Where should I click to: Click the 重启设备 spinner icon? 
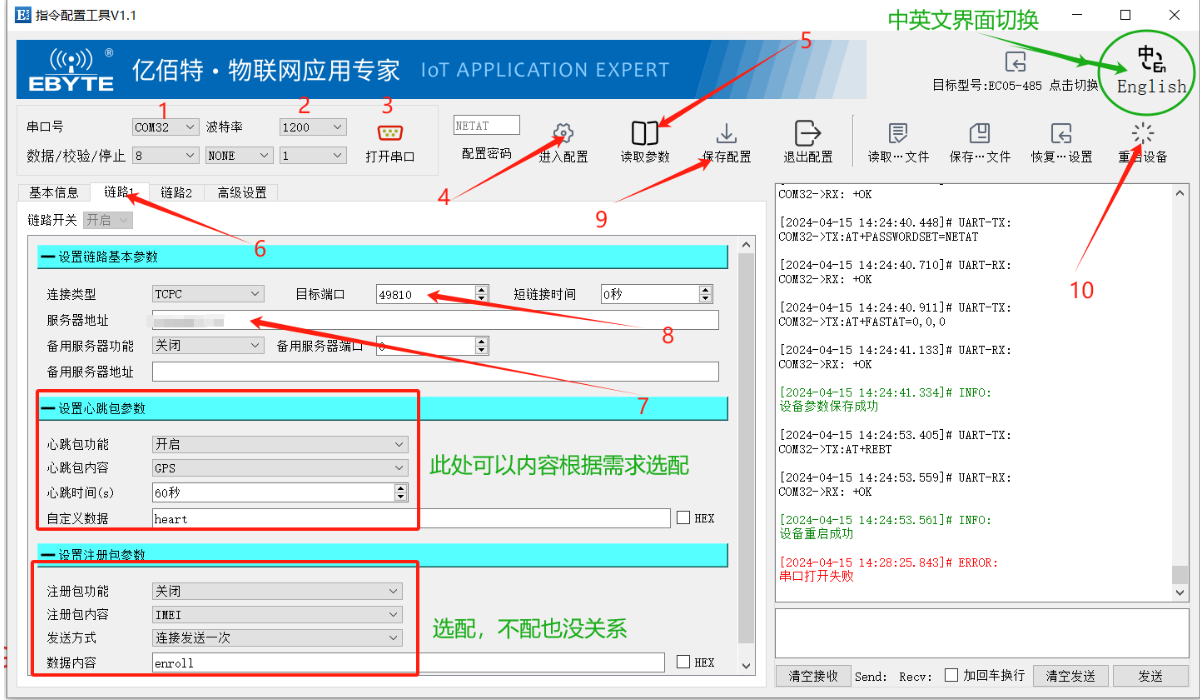[x=1143, y=133]
